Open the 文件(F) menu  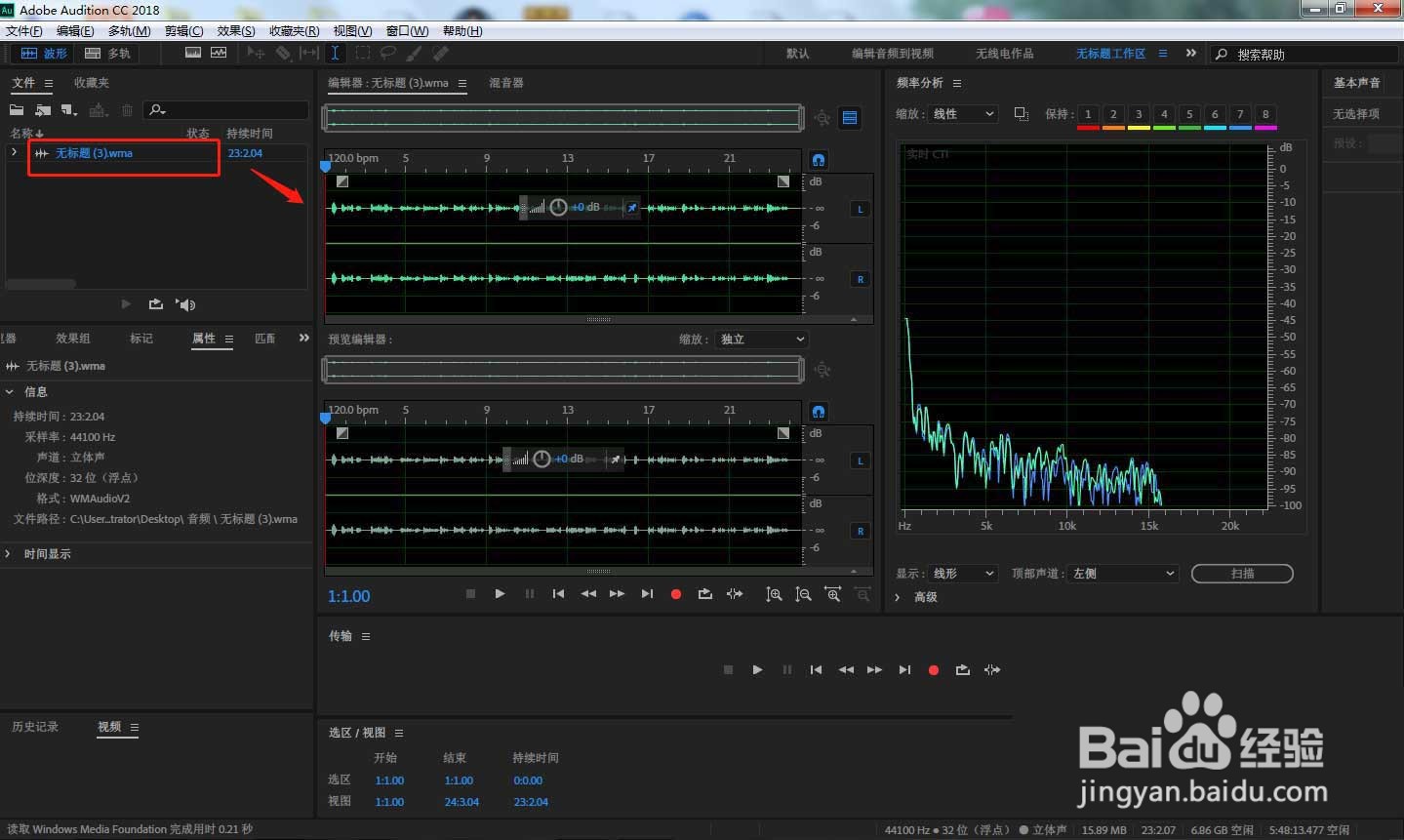coord(24,31)
